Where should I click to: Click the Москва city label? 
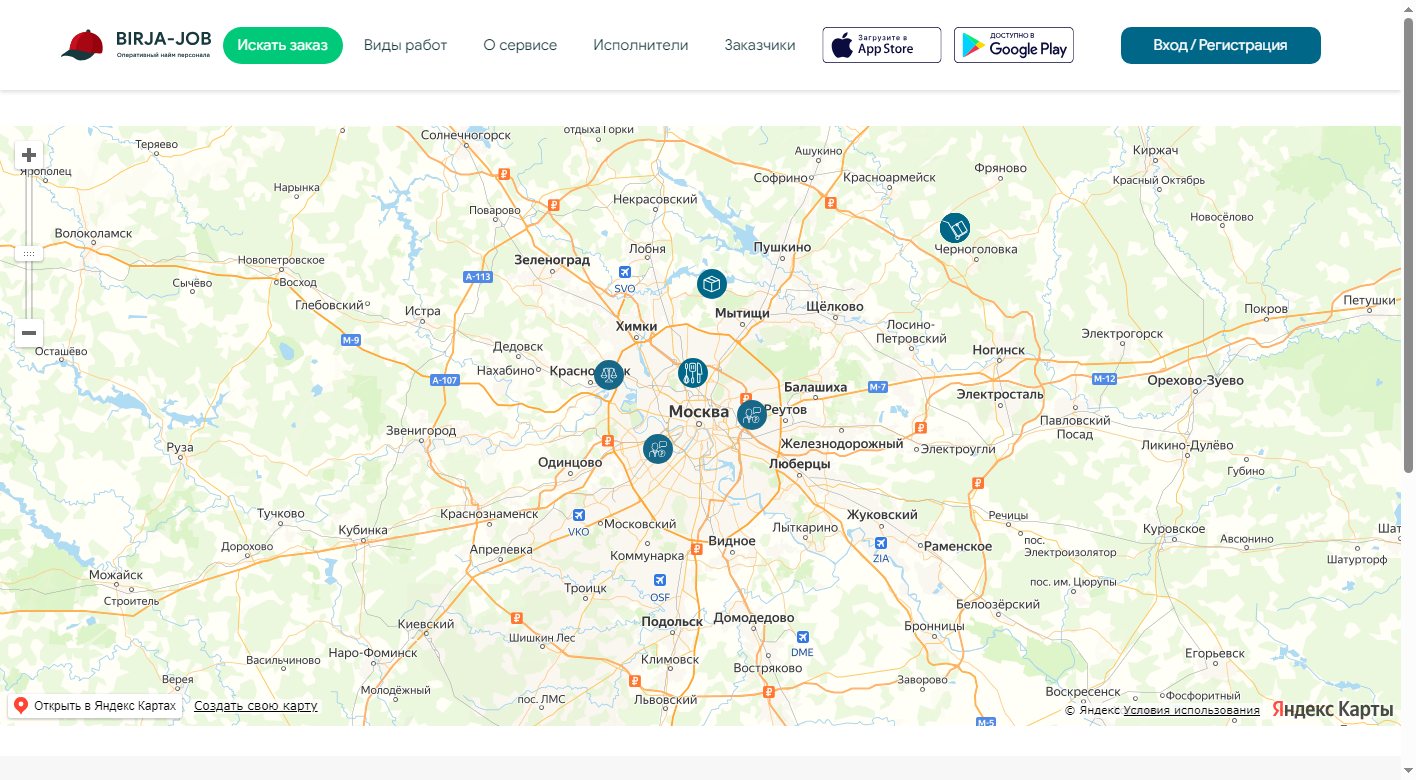(699, 412)
